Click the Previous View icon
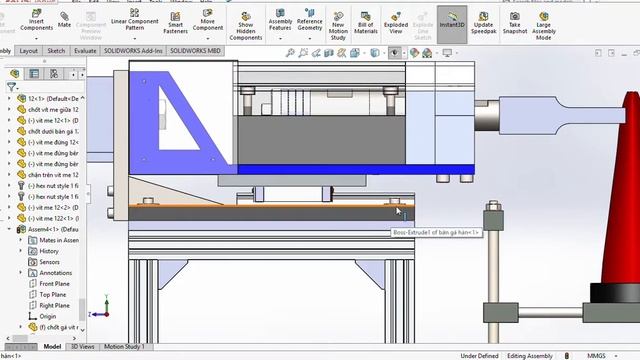640x360 pixels. pos(316,53)
